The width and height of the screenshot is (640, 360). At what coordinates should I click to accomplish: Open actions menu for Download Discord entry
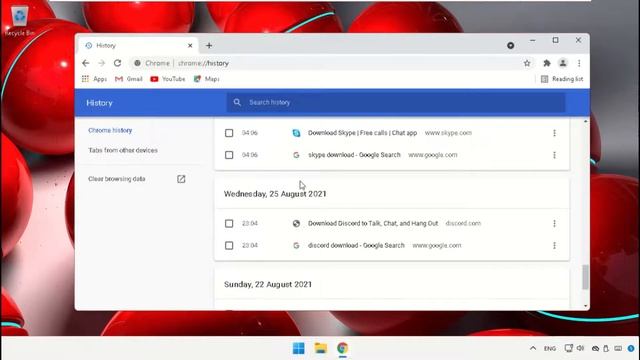pyautogui.click(x=554, y=224)
